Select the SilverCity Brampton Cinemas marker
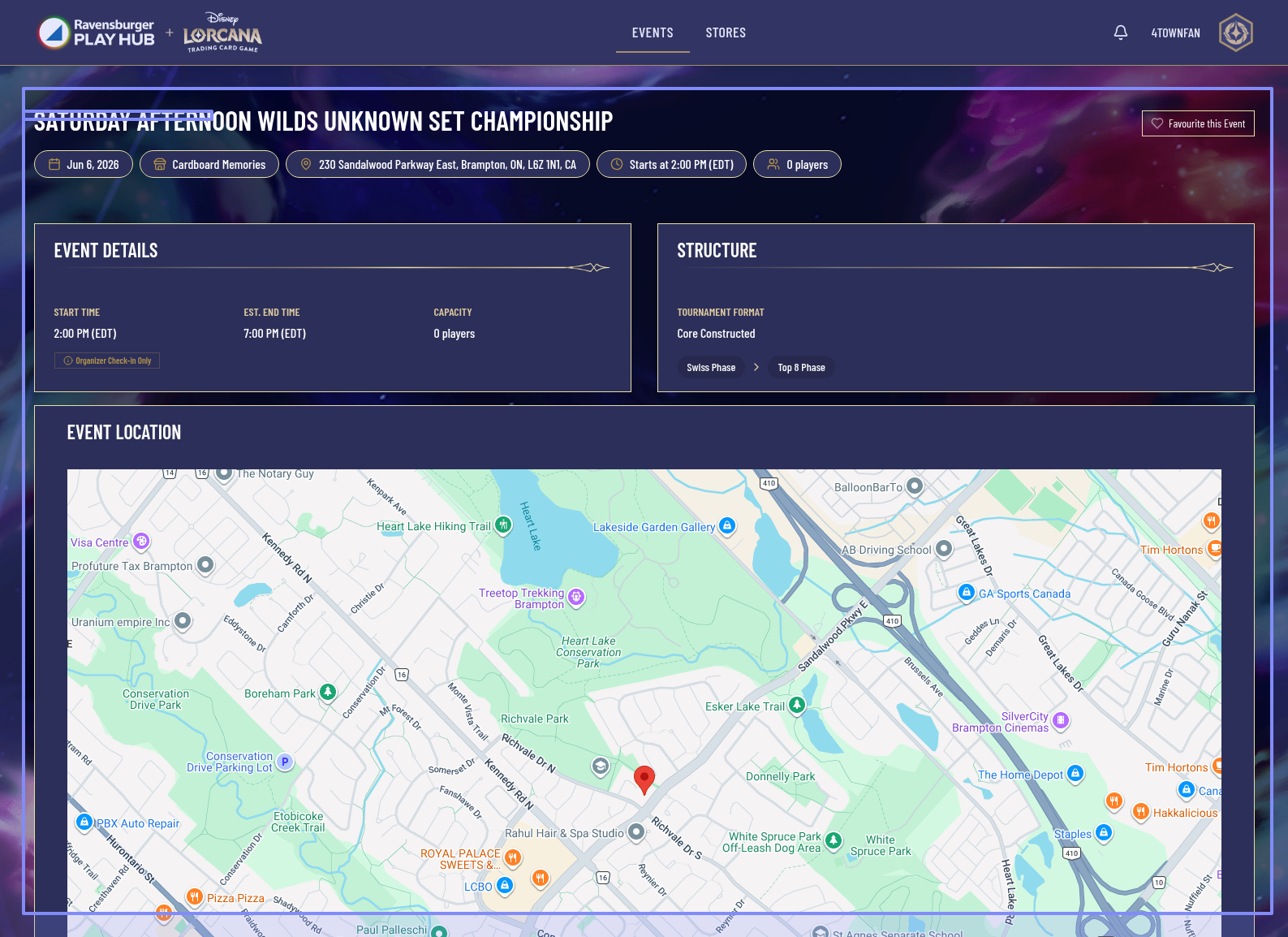This screenshot has width=1288, height=937. click(x=1061, y=721)
